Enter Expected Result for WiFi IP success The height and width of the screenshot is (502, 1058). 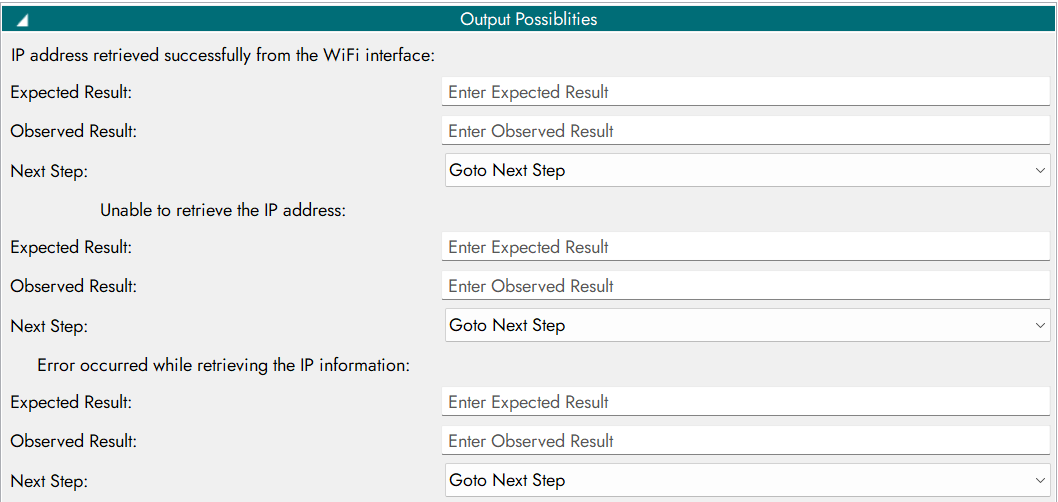tap(745, 92)
